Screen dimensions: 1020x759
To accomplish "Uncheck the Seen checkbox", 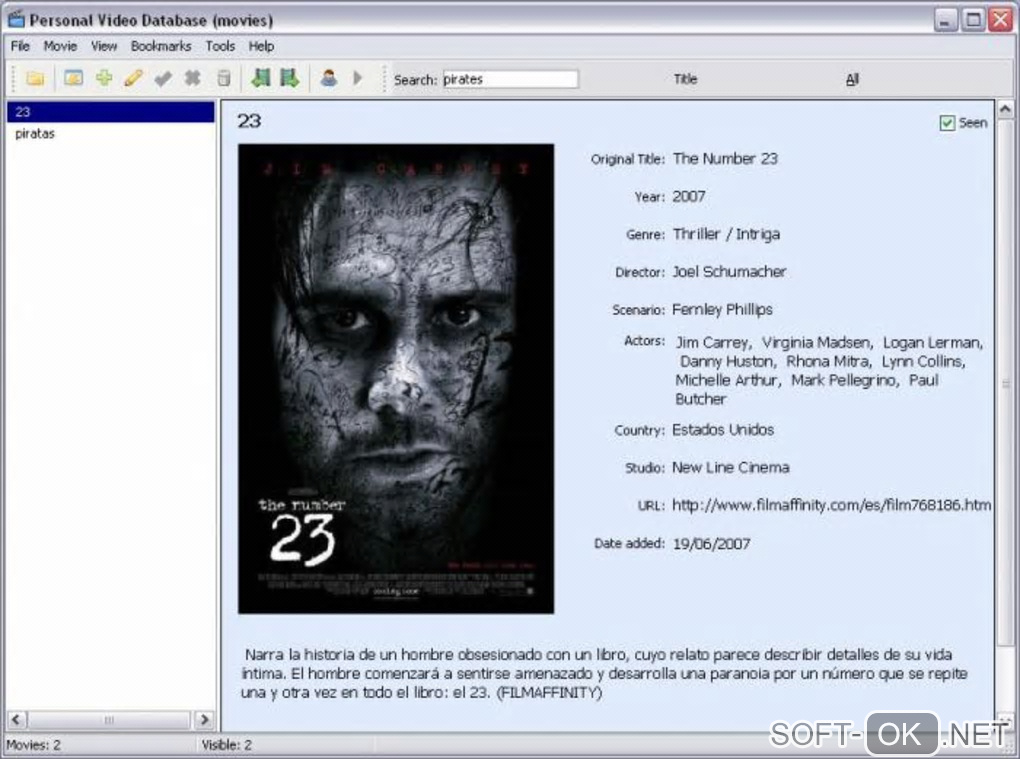I will [x=947, y=123].
